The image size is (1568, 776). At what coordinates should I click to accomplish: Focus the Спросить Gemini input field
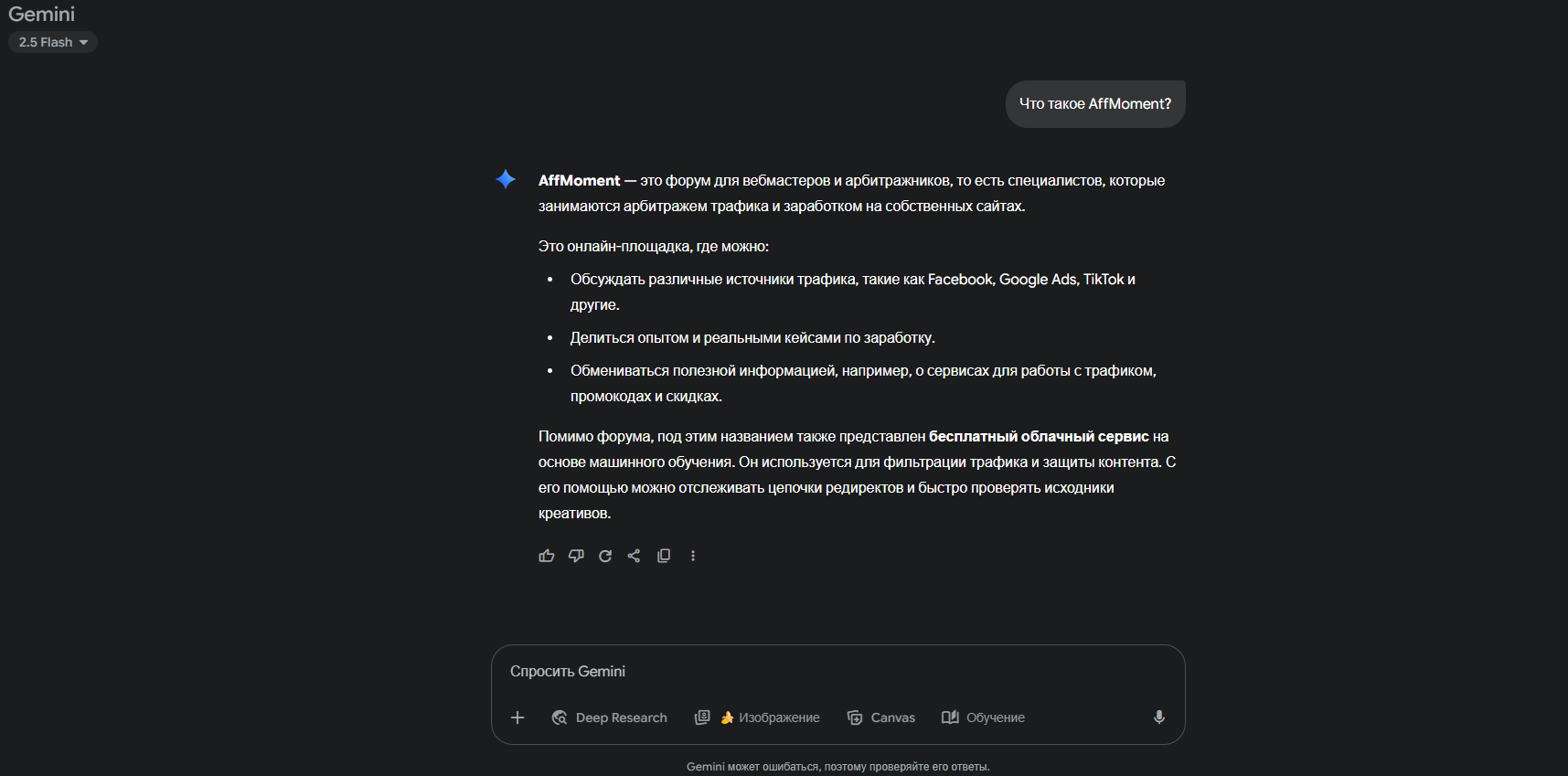823,672
